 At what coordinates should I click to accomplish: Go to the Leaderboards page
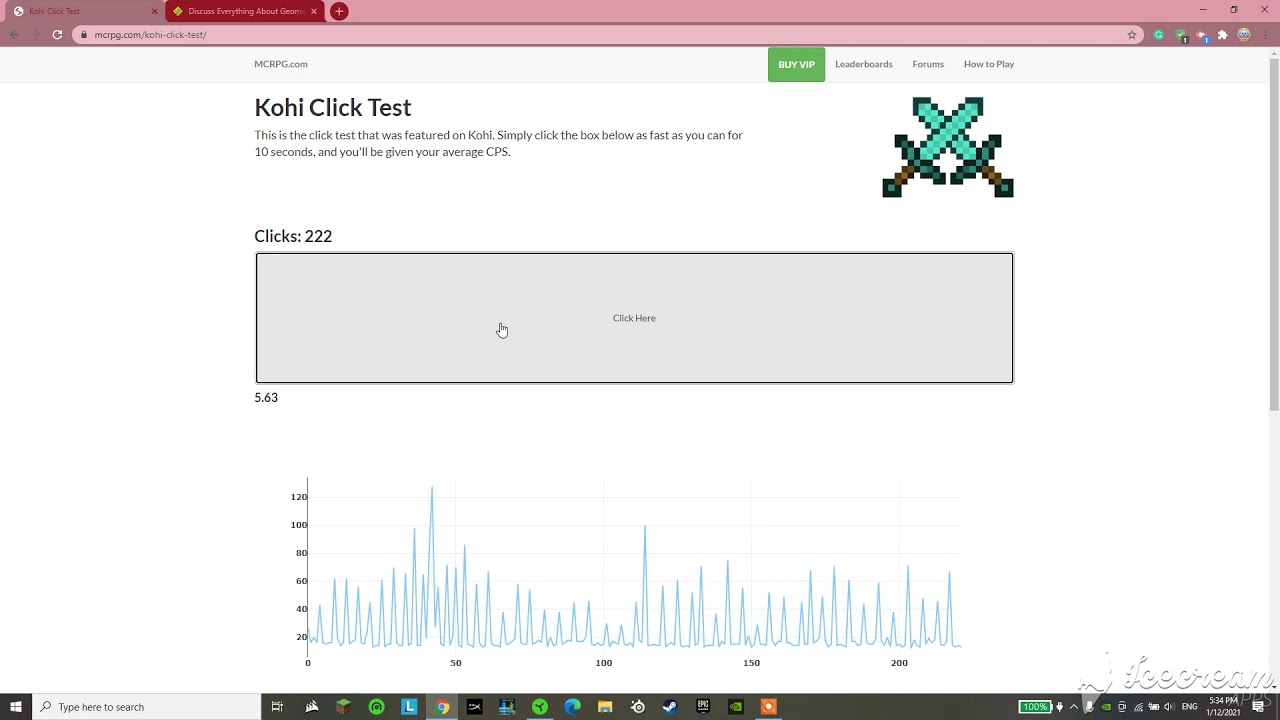point(864,64)
